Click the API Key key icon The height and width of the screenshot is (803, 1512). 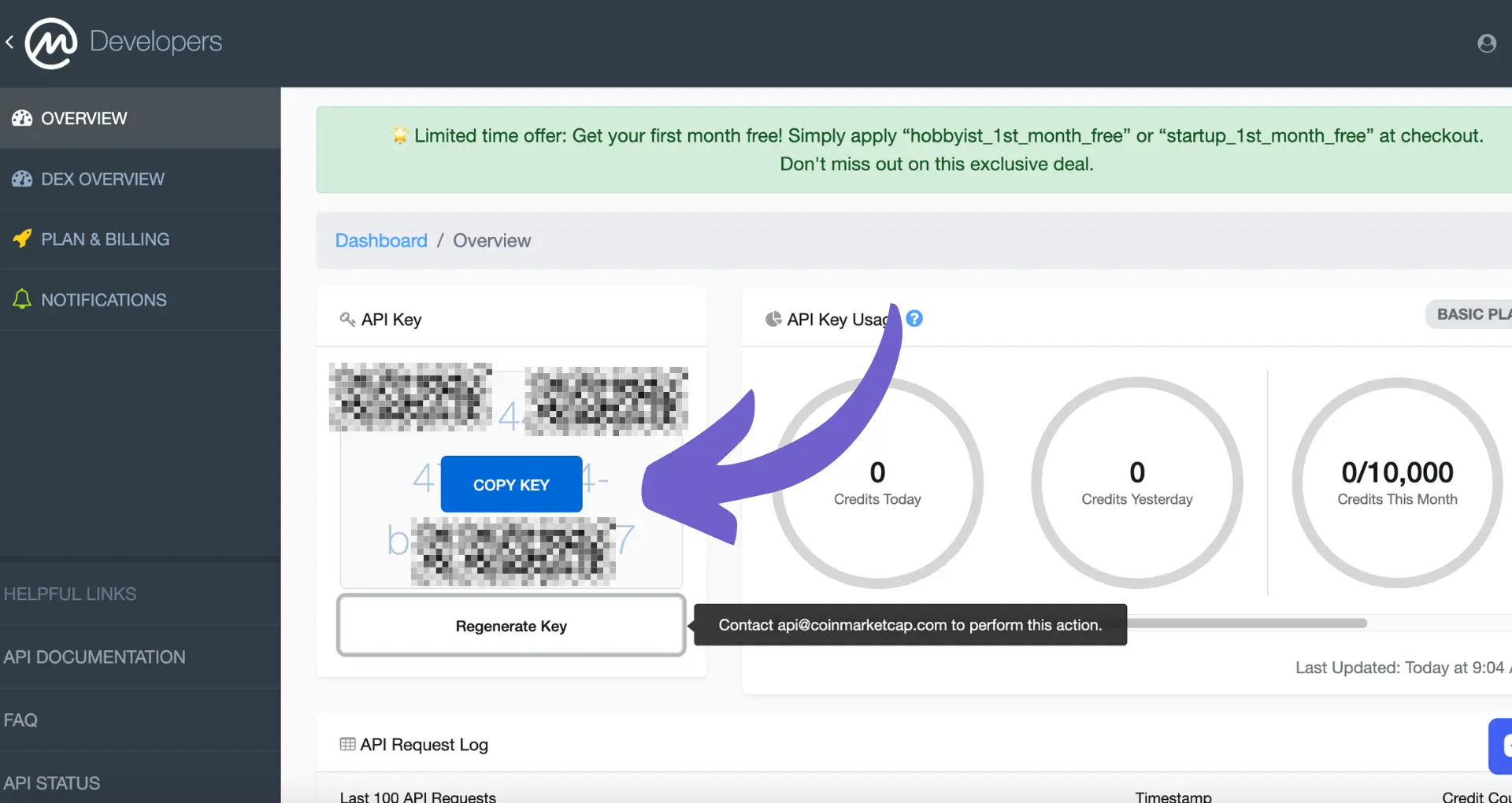click(347, 319)
